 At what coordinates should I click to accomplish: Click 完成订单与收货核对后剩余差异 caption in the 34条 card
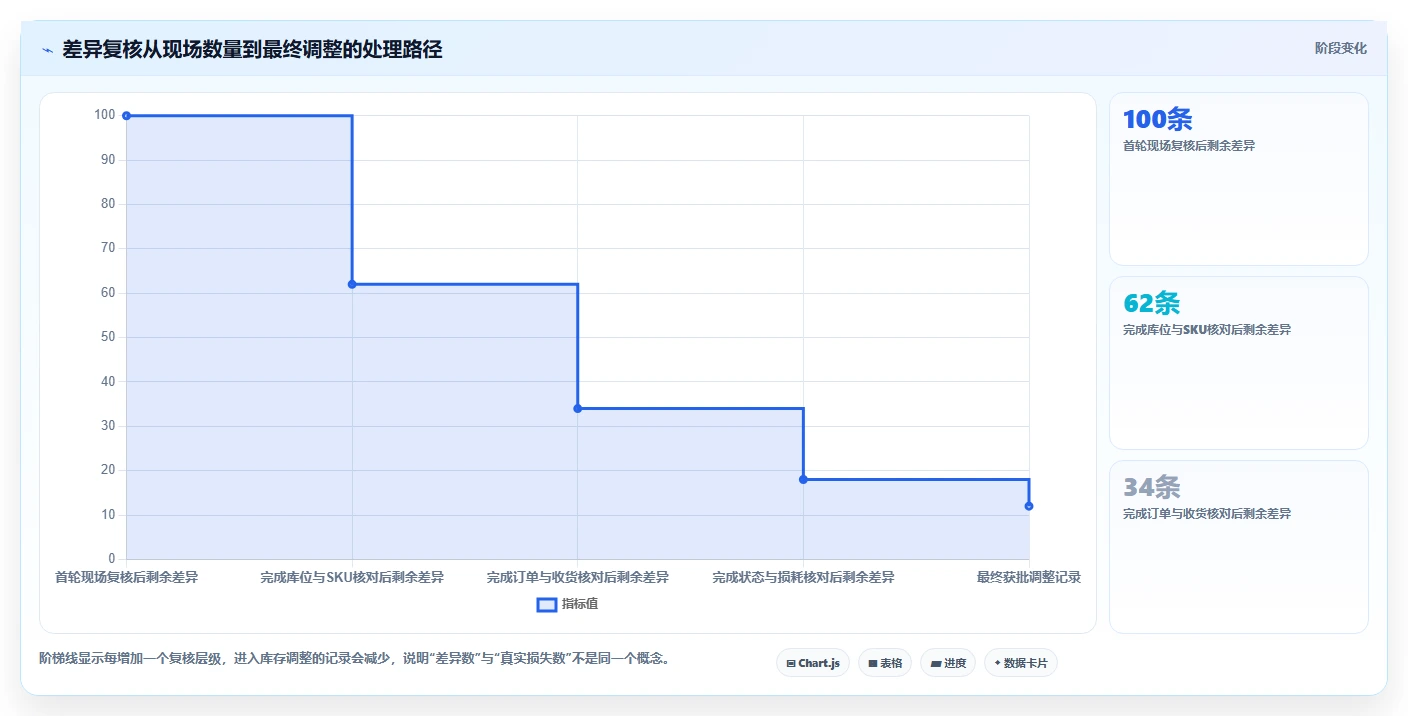point(1206,514)
